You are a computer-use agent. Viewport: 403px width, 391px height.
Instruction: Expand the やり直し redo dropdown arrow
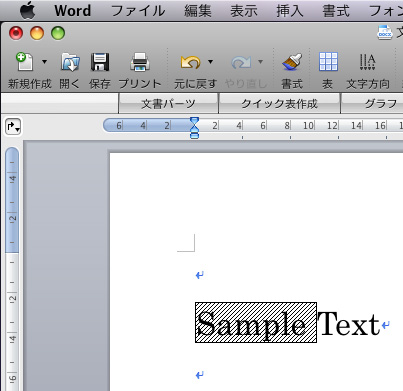pos(260,62)
